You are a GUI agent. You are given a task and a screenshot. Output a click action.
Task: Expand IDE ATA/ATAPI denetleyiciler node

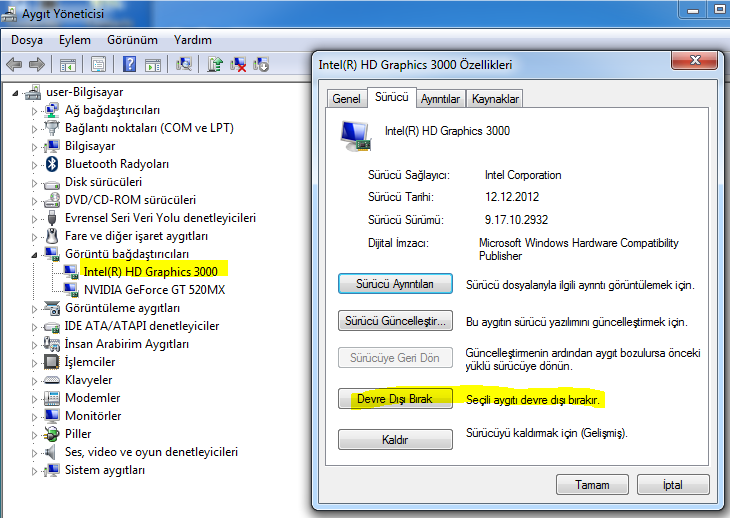(x=34, y=327)
